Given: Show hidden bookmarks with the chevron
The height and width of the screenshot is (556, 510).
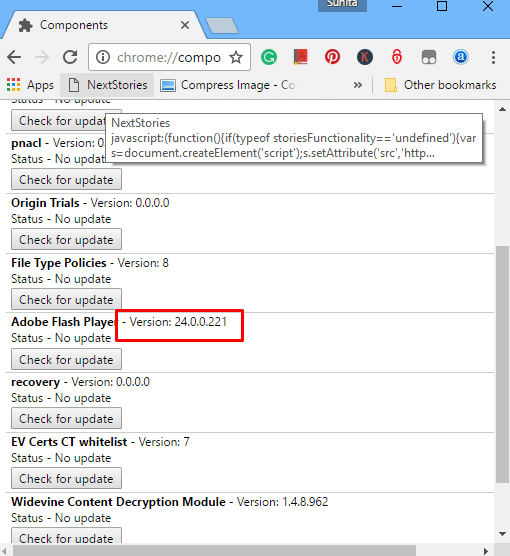Looking at the screenshot, I should click(x=358, y=85).
